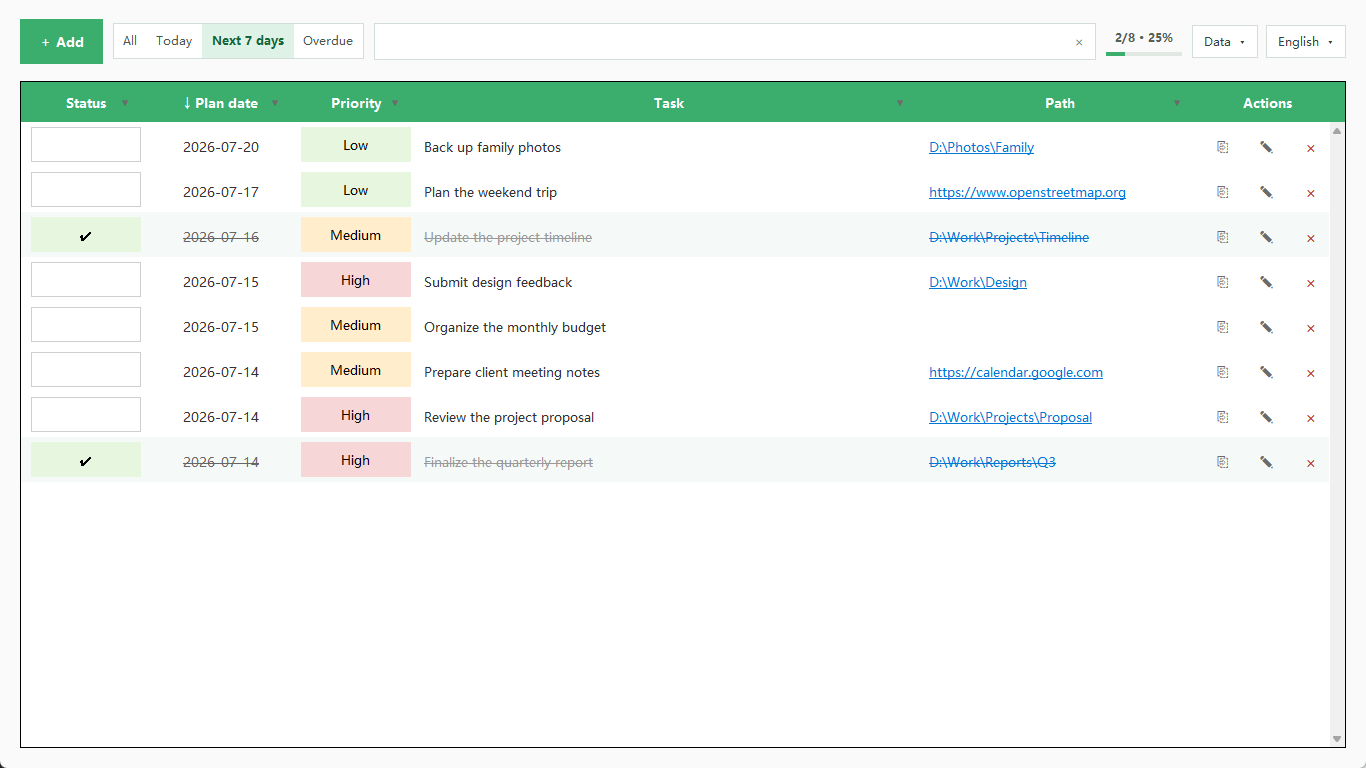1366x768 pixels.
Task: Open the D:\Work\Reports\Q3 link
Action: [992, 462]
